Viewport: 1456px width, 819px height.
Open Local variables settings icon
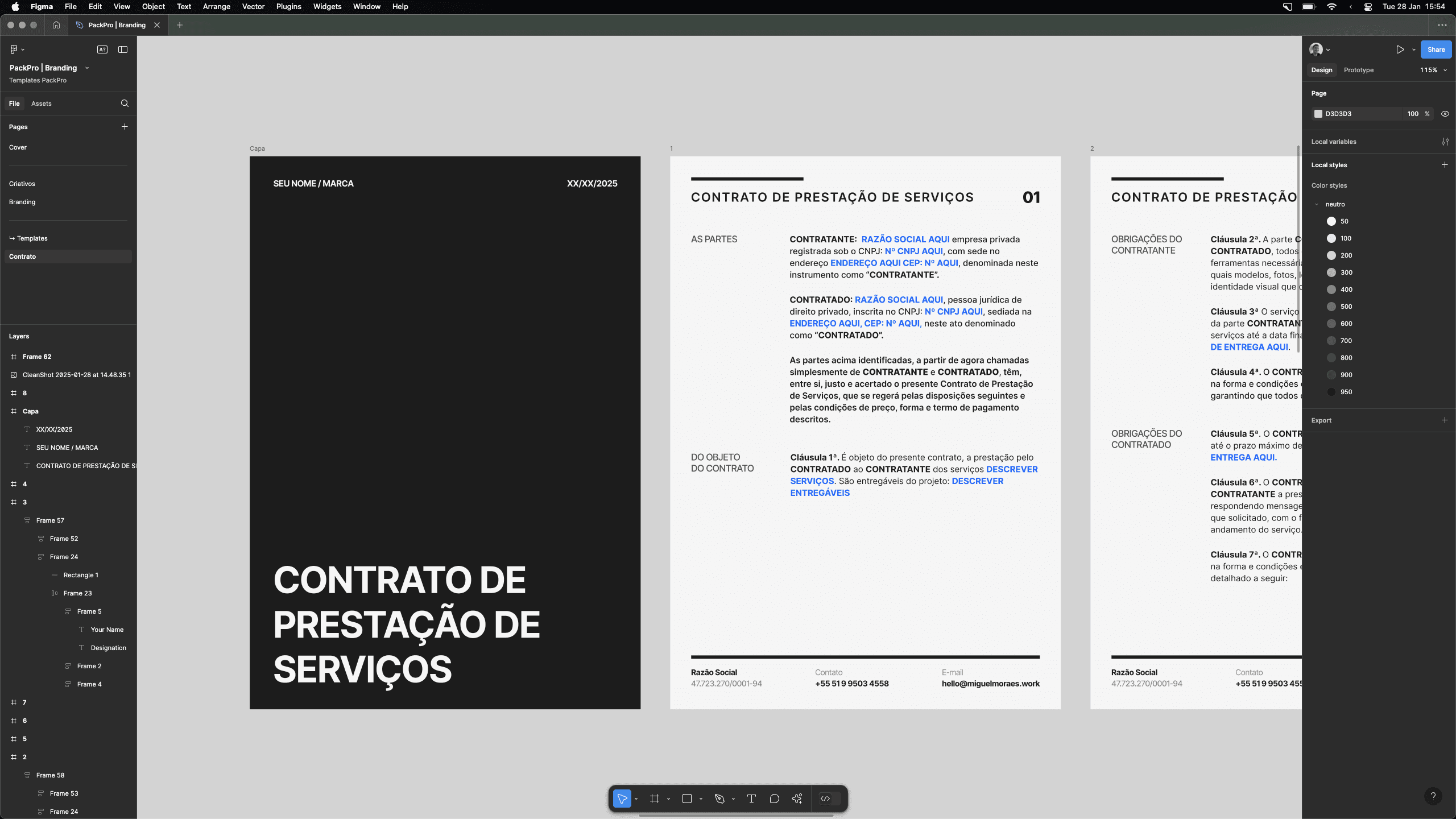pos(1445,142)
